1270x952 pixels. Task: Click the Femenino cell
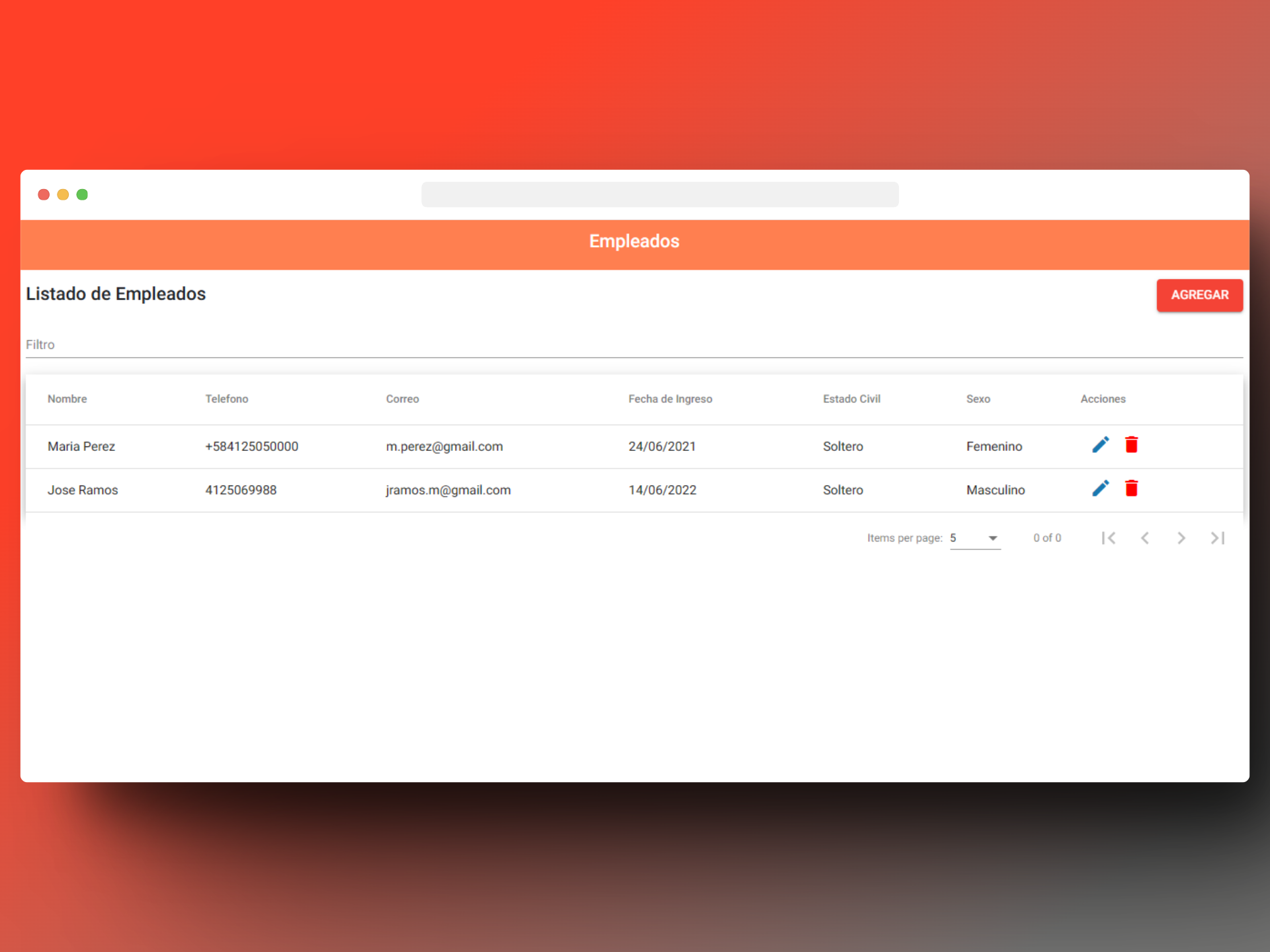994,446
